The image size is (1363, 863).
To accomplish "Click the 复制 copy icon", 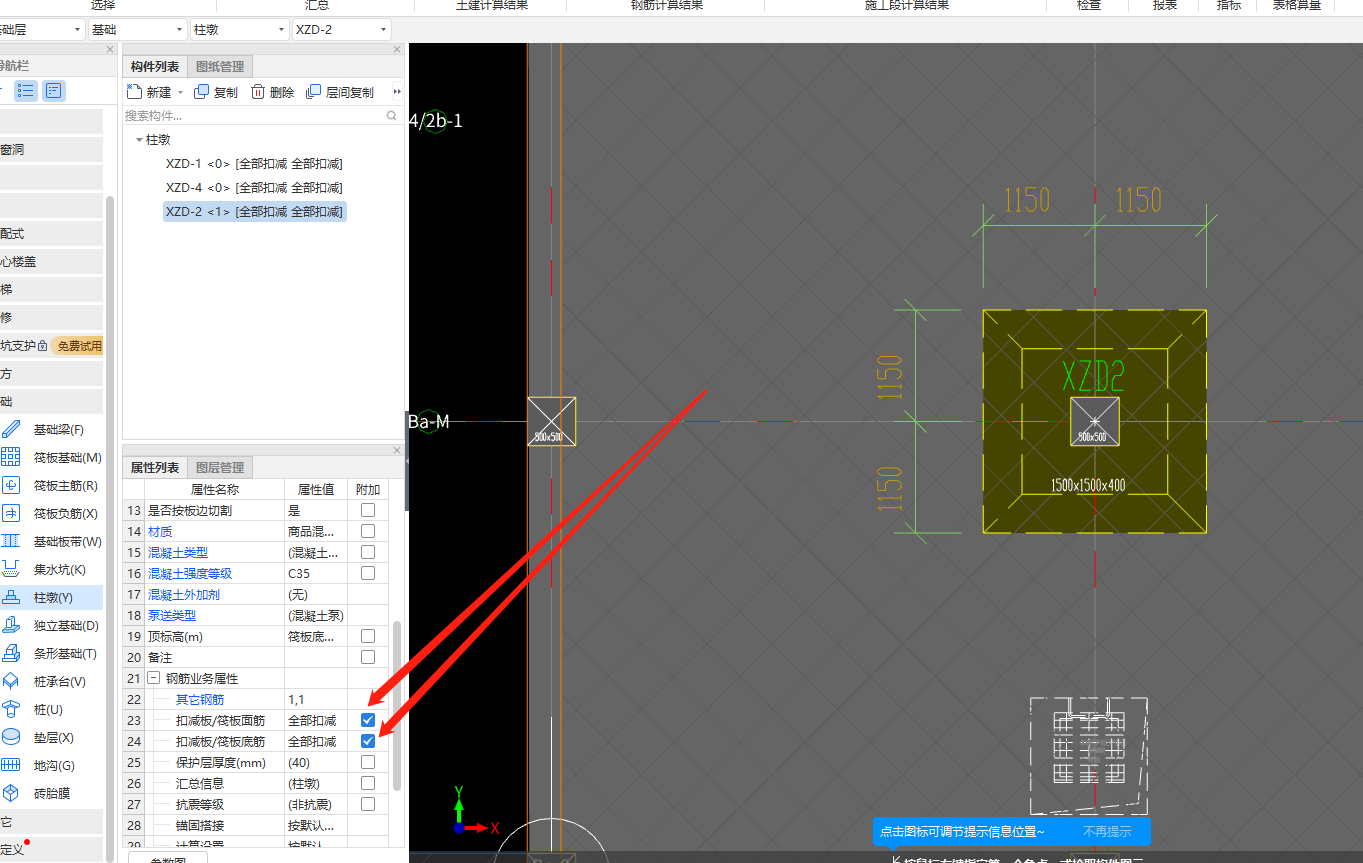I will [x=201, y=92].
